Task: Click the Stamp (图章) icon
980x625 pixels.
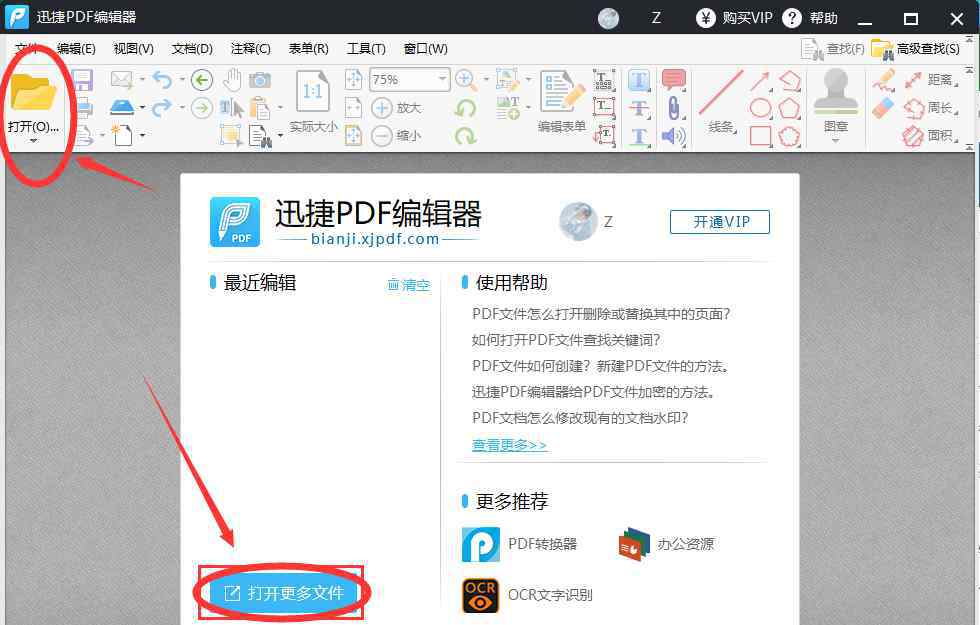Action: [x=835, y=92]
